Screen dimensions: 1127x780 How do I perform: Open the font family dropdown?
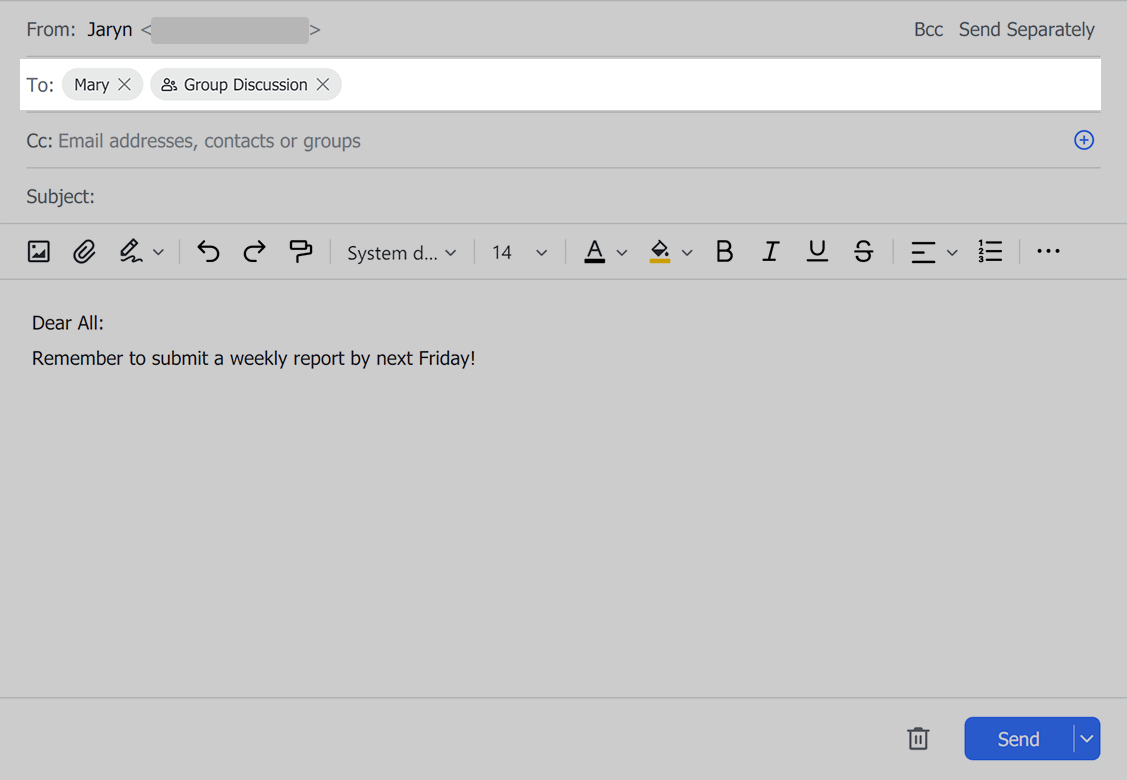point(401,253)
